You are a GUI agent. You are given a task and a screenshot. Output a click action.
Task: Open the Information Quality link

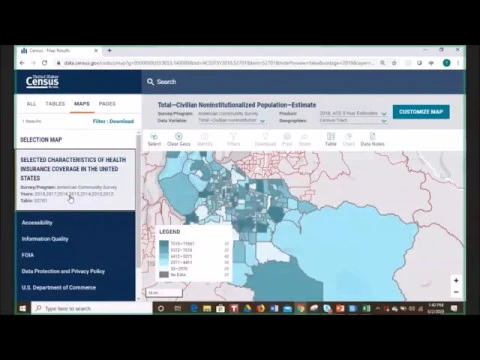point(45,239)
